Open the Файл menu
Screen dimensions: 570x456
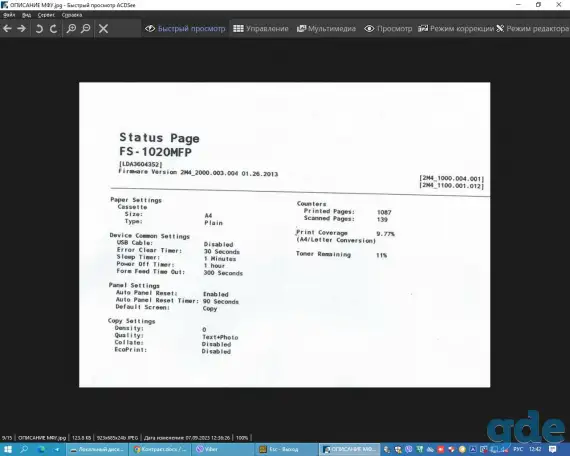tap(9, 15)
